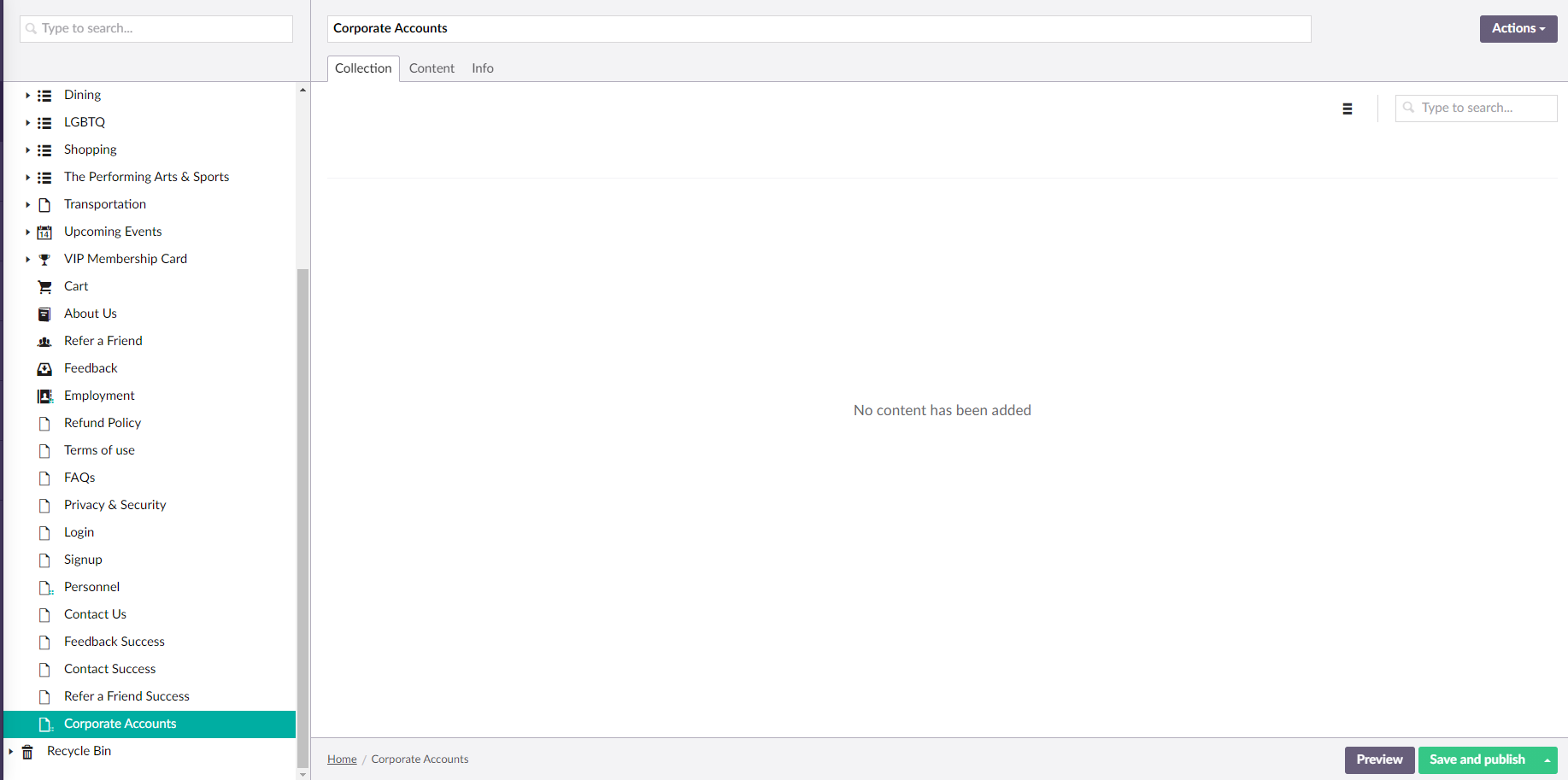Click the Transportation document icon
Image resolution: width=1568 pixels, height=780 pixels.
tap(44, 205)
